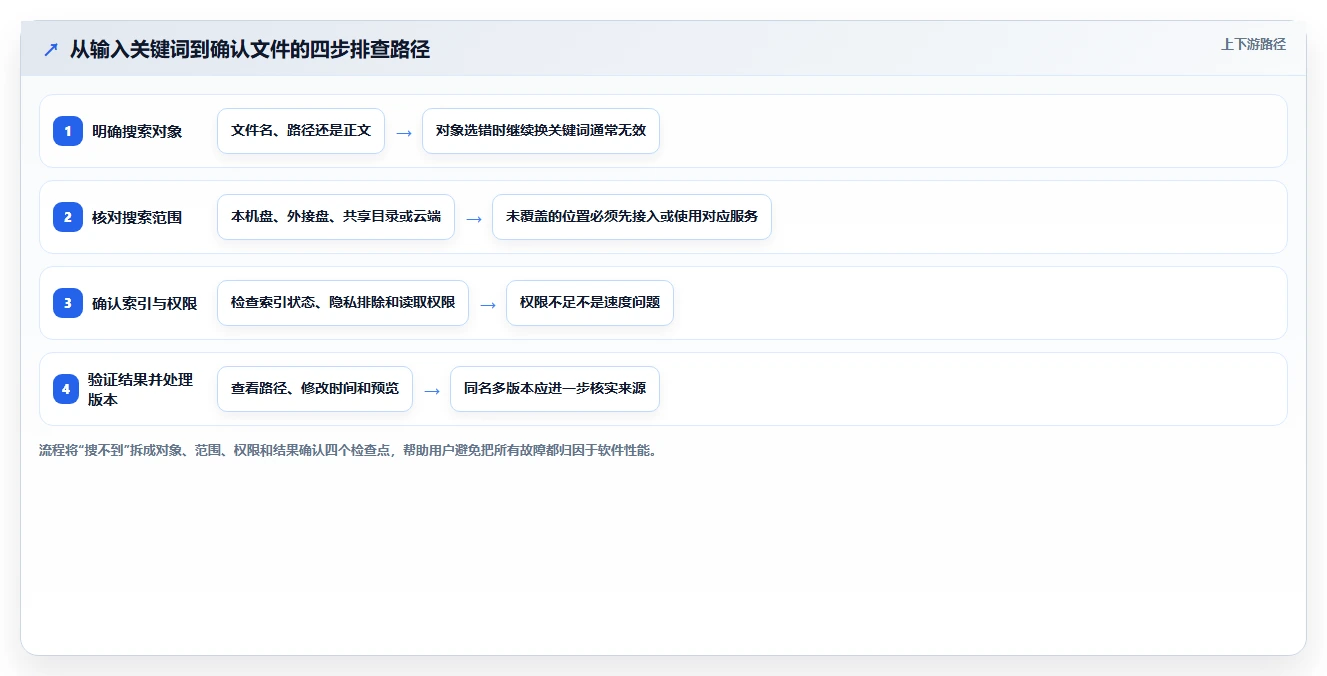Select the 明确搜索对象 step label

(137, 131)
